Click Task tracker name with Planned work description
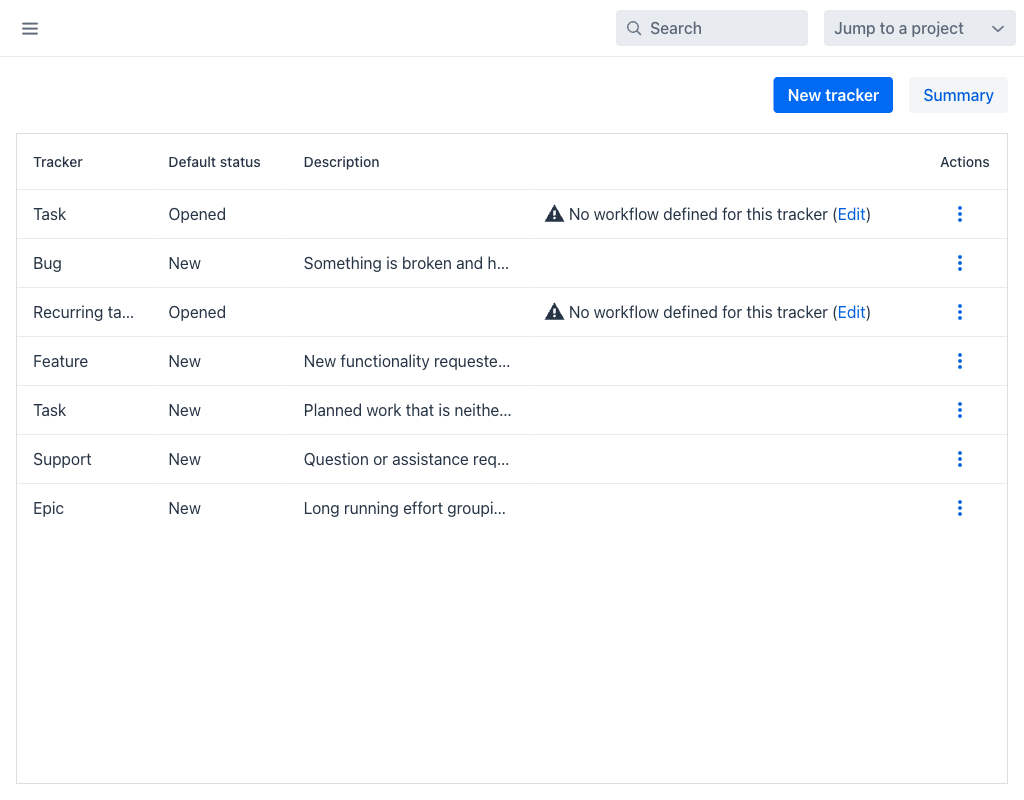 coord(50,410)
